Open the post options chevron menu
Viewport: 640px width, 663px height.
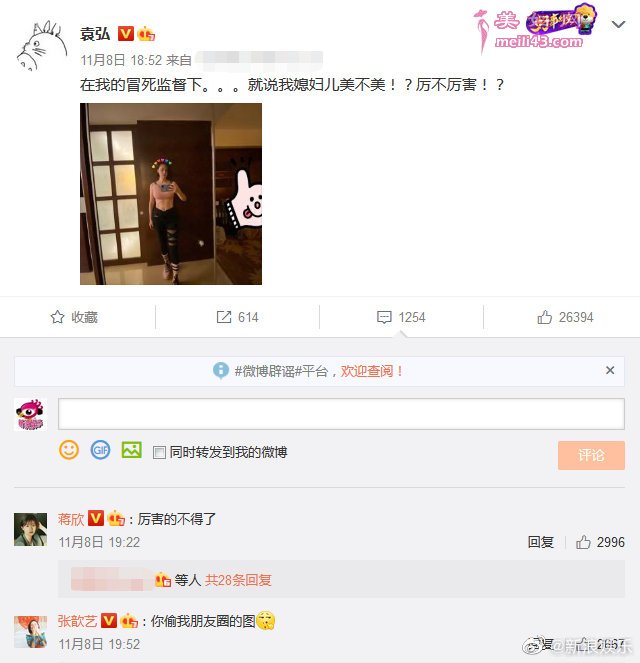[x=618, y=25]
